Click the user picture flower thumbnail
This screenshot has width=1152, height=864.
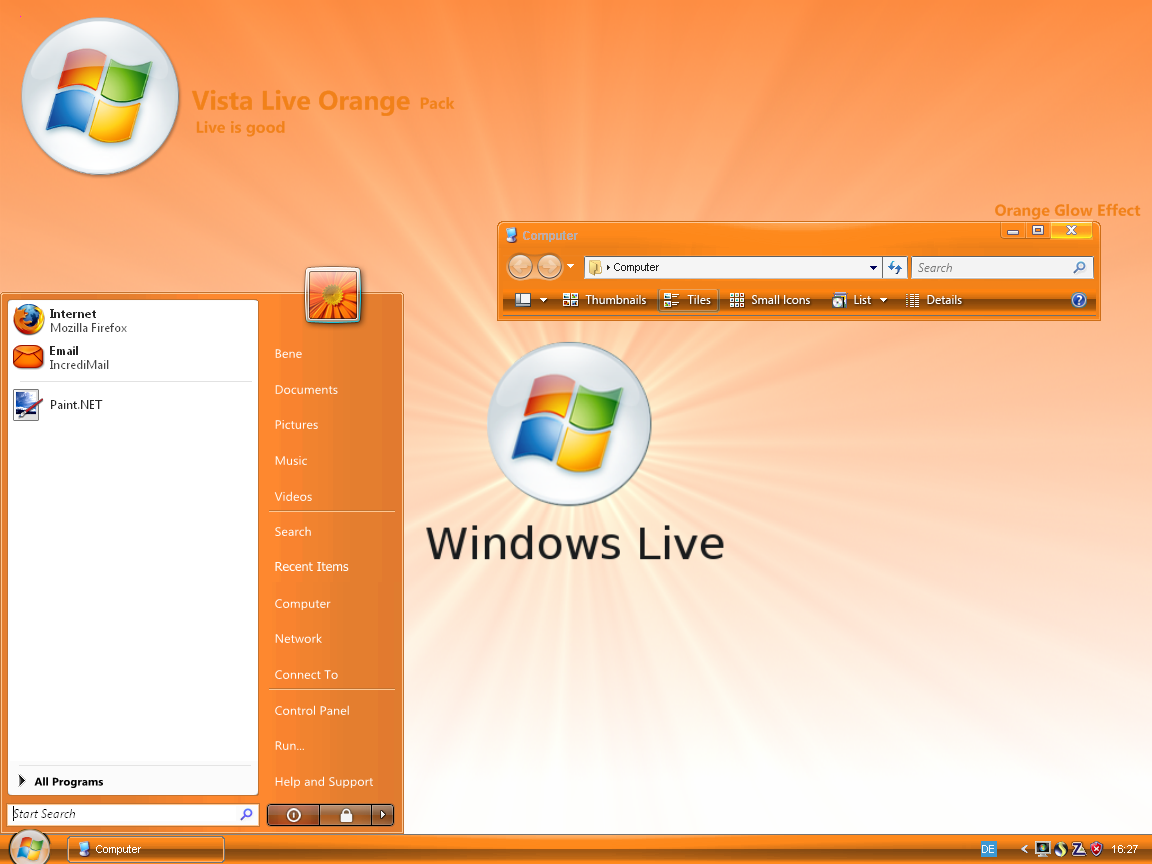(333, 295)
